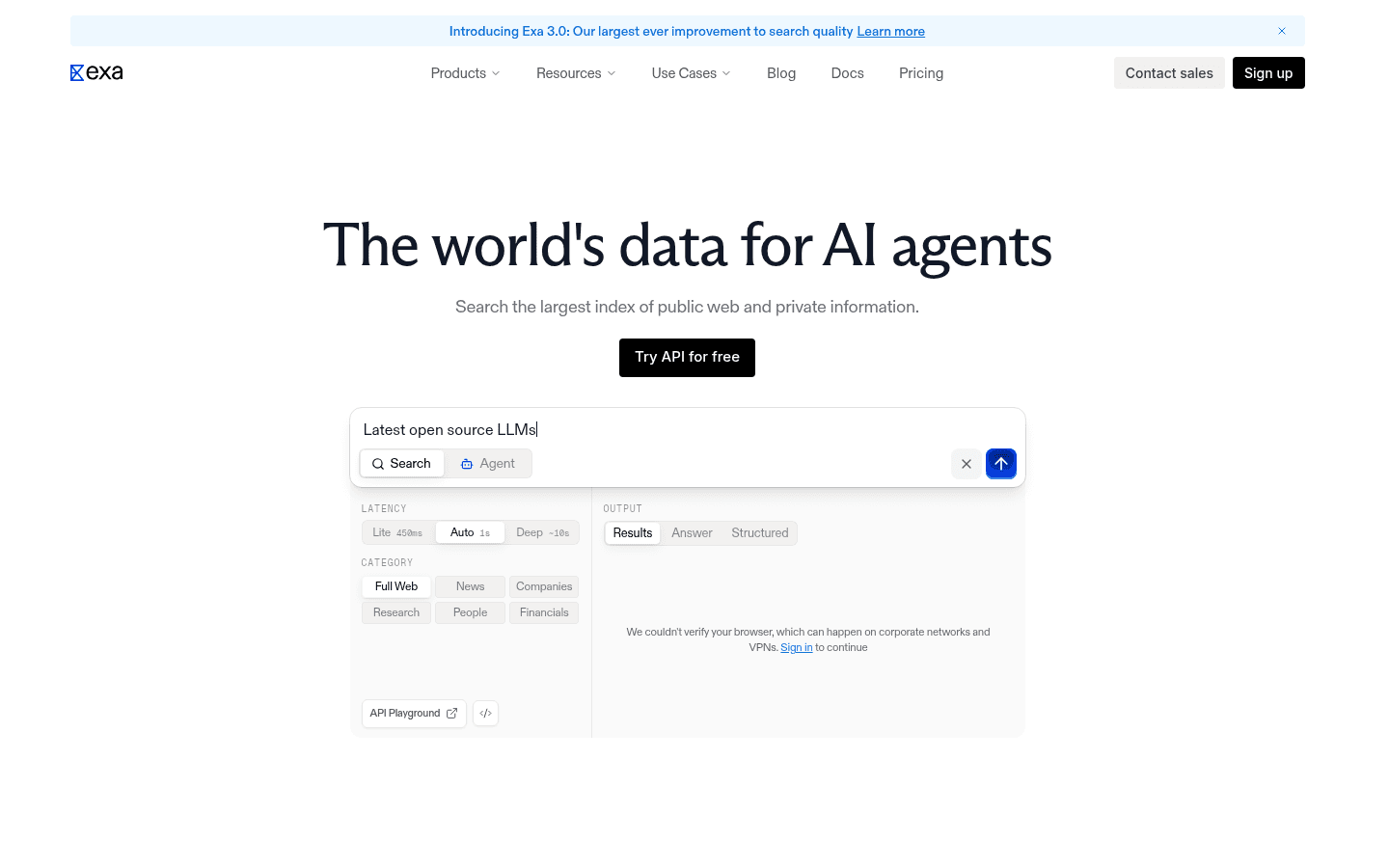Choose News category

(x=470, y=586)
